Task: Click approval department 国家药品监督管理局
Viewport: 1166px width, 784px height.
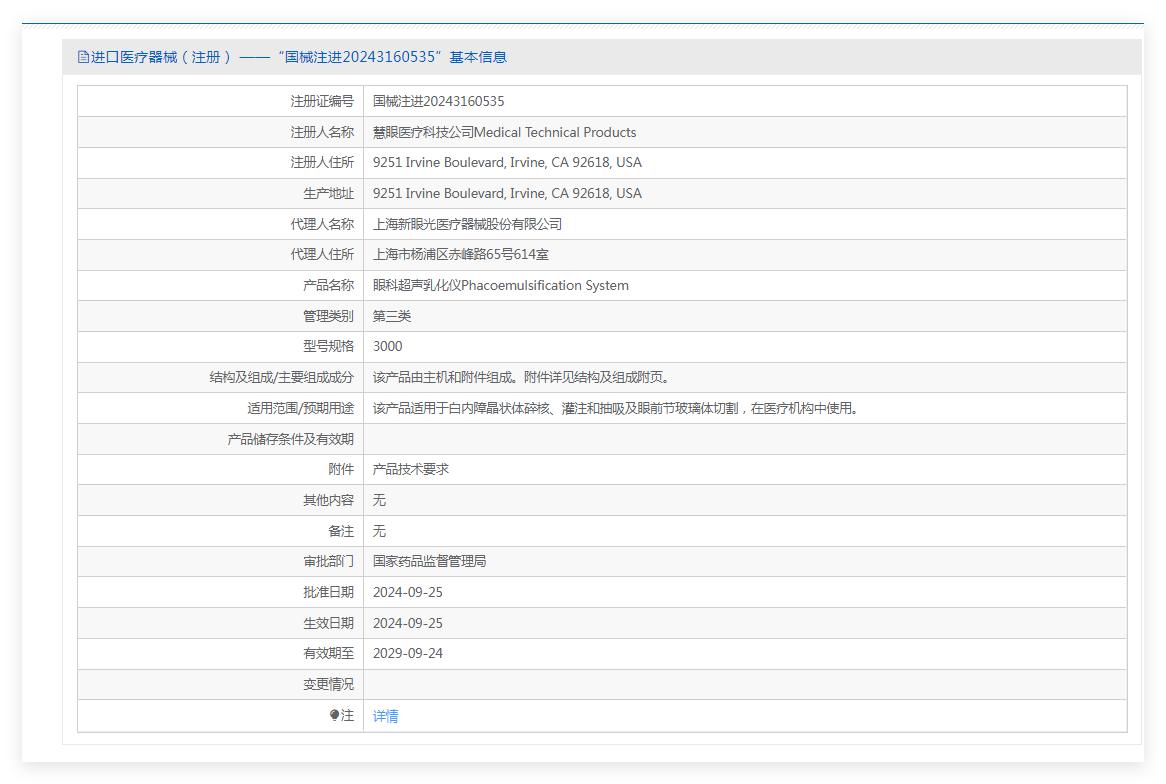Action: tap(429, 561)
